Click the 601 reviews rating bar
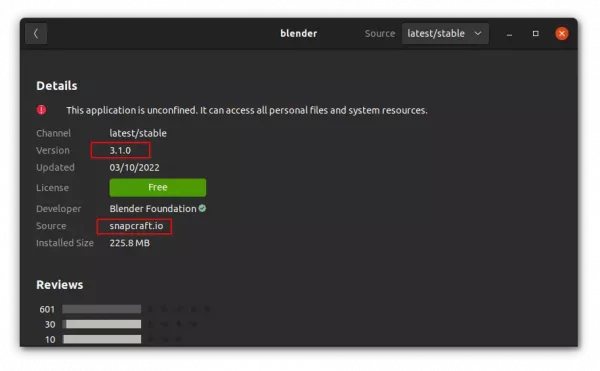The height and width of the screenshot is (371, 600). point(102,309)
